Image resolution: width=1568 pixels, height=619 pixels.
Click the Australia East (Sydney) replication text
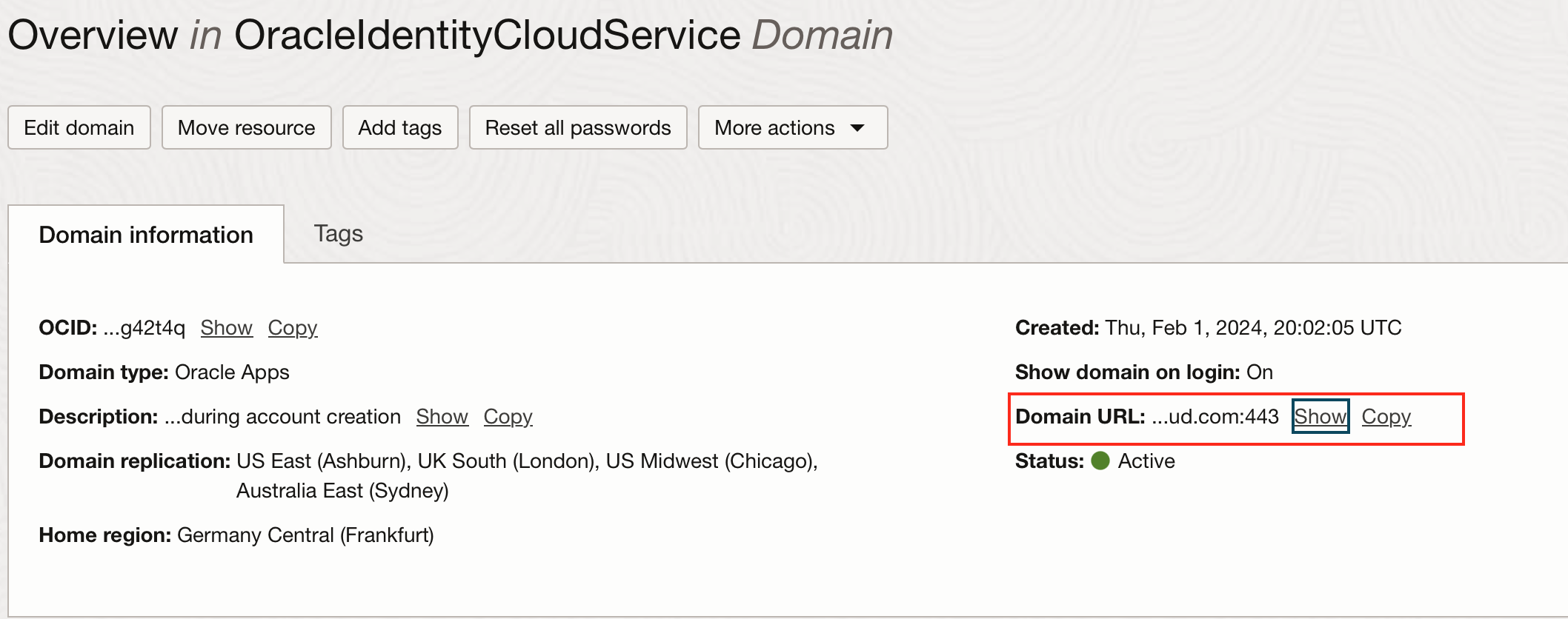point(342,490)
